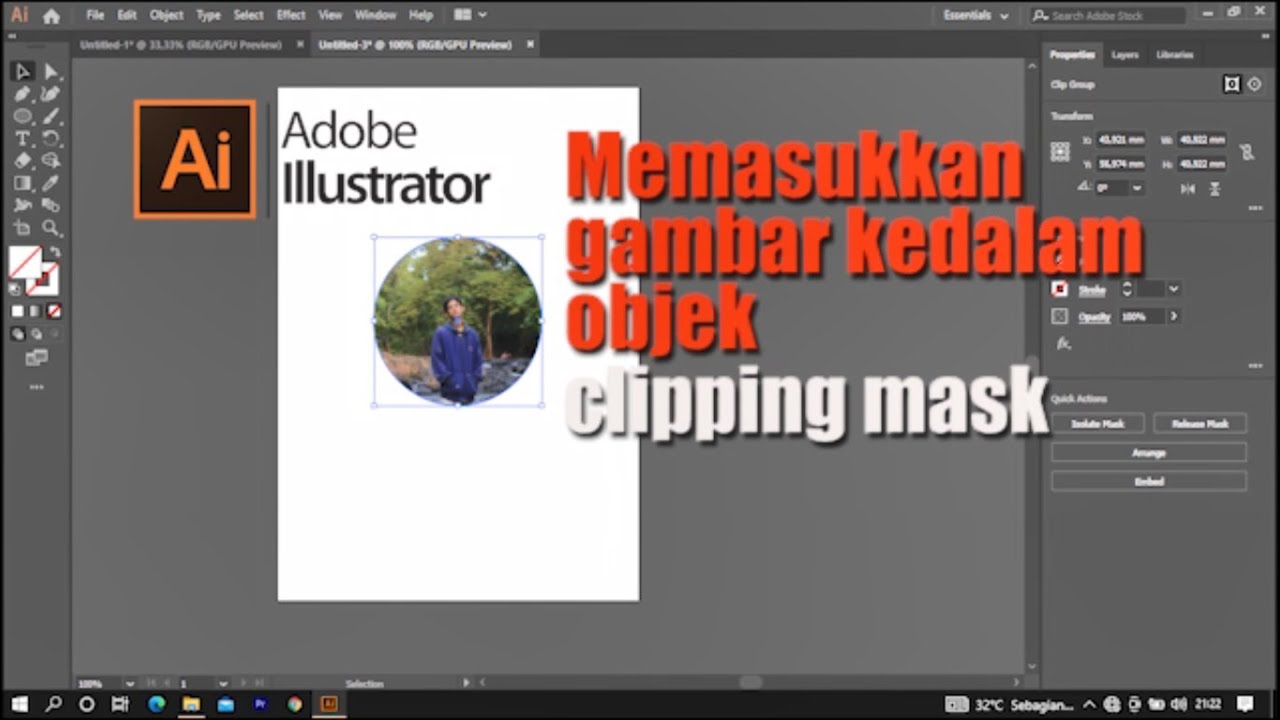The image size is (1280, 720).
Task: Select the Eraser tool
Action: pyautogui.click(x=22, y=160)
